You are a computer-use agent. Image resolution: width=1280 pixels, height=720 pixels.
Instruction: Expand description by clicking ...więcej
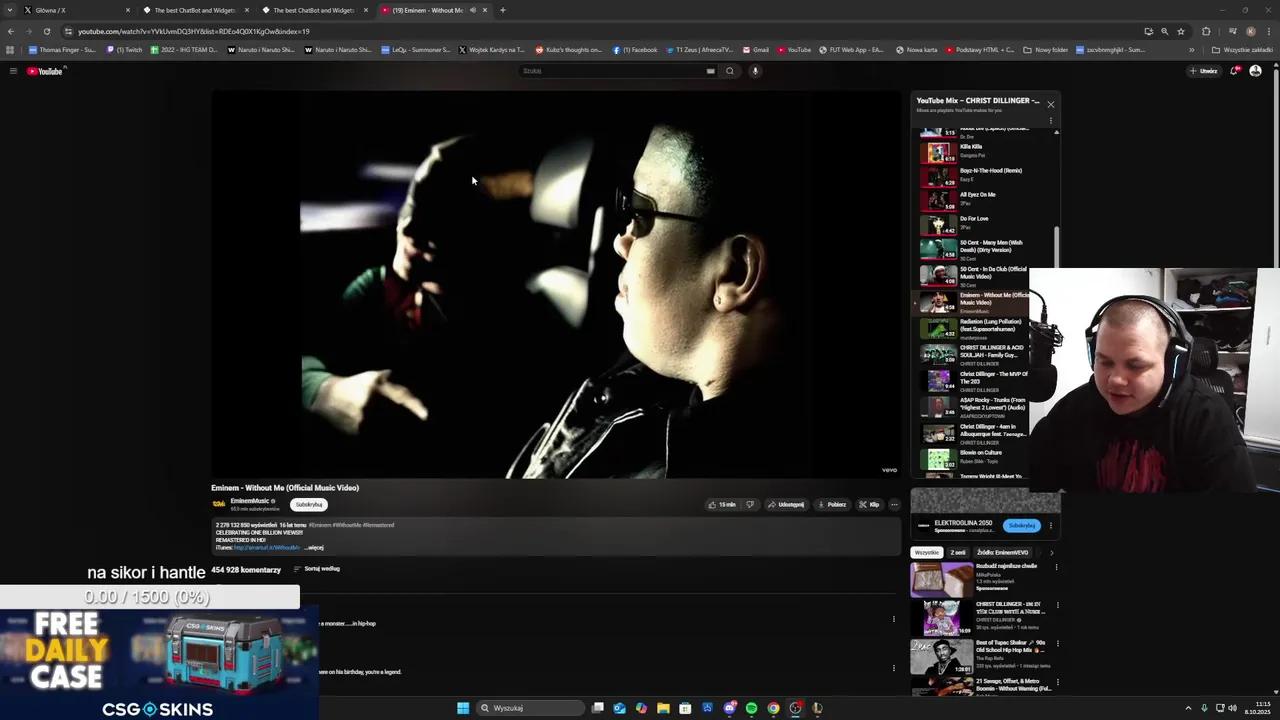coord(314,548)
